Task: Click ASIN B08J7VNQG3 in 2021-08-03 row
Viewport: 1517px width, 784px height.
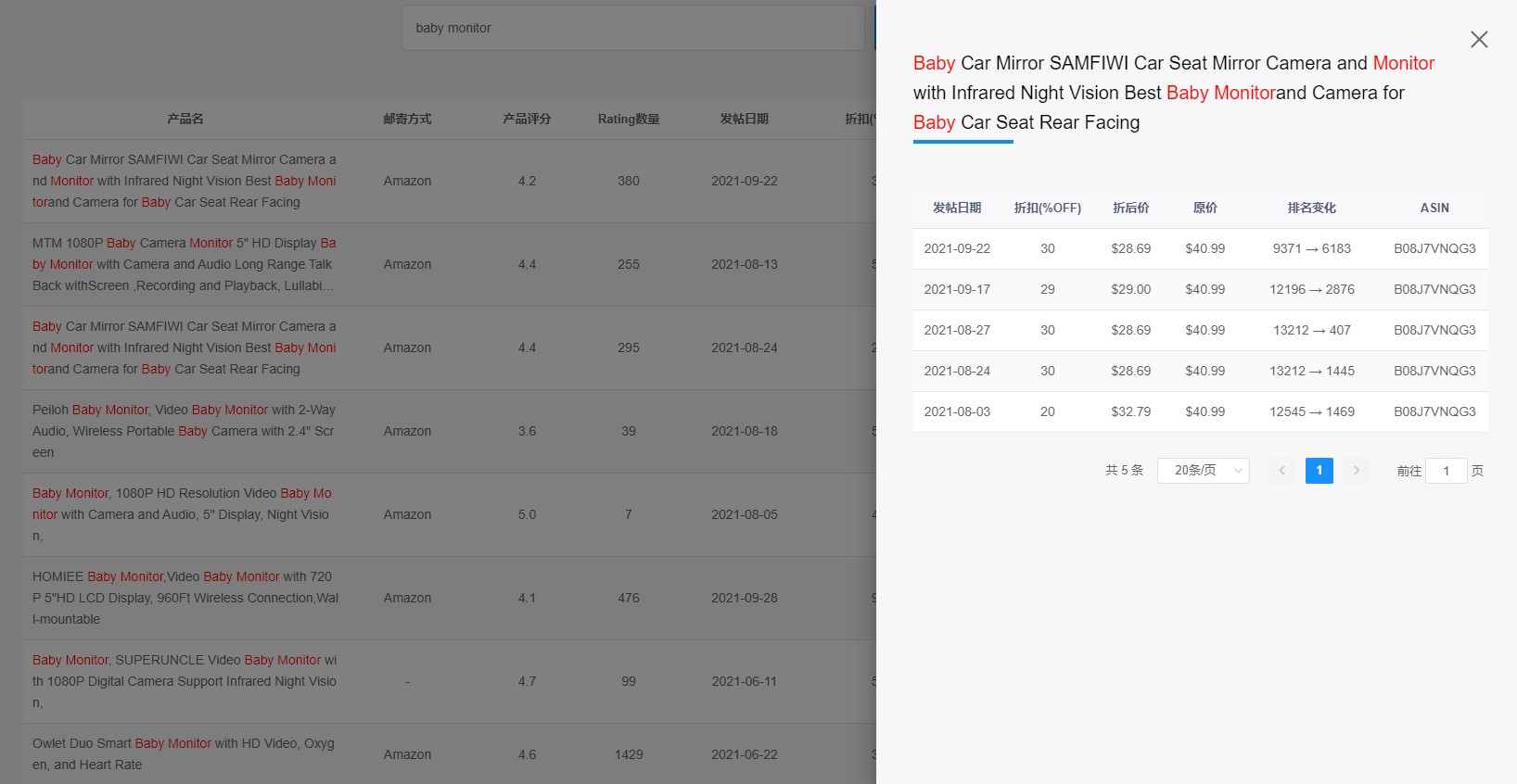Action: click(x=1434, y=411)
